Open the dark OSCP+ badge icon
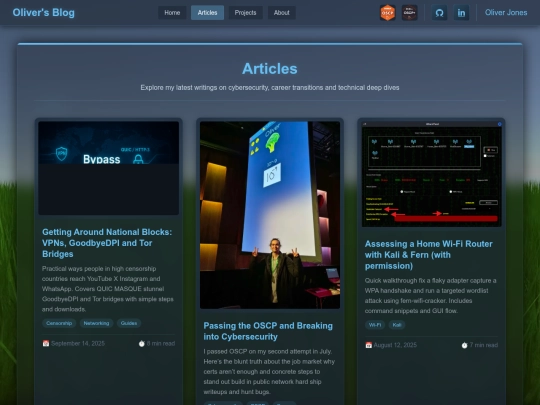Viewport: 540px width, 405px height. (x=409, y=13)
